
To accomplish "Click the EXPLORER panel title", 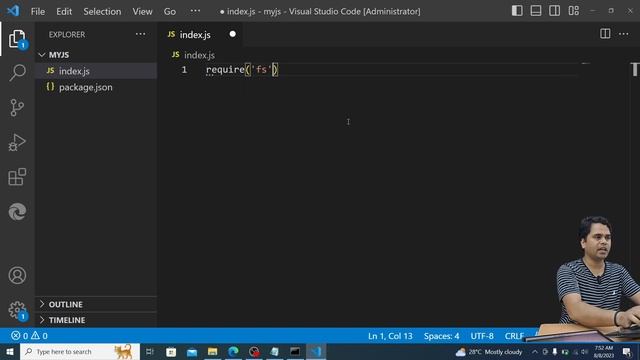I will [x=67, y=35].
